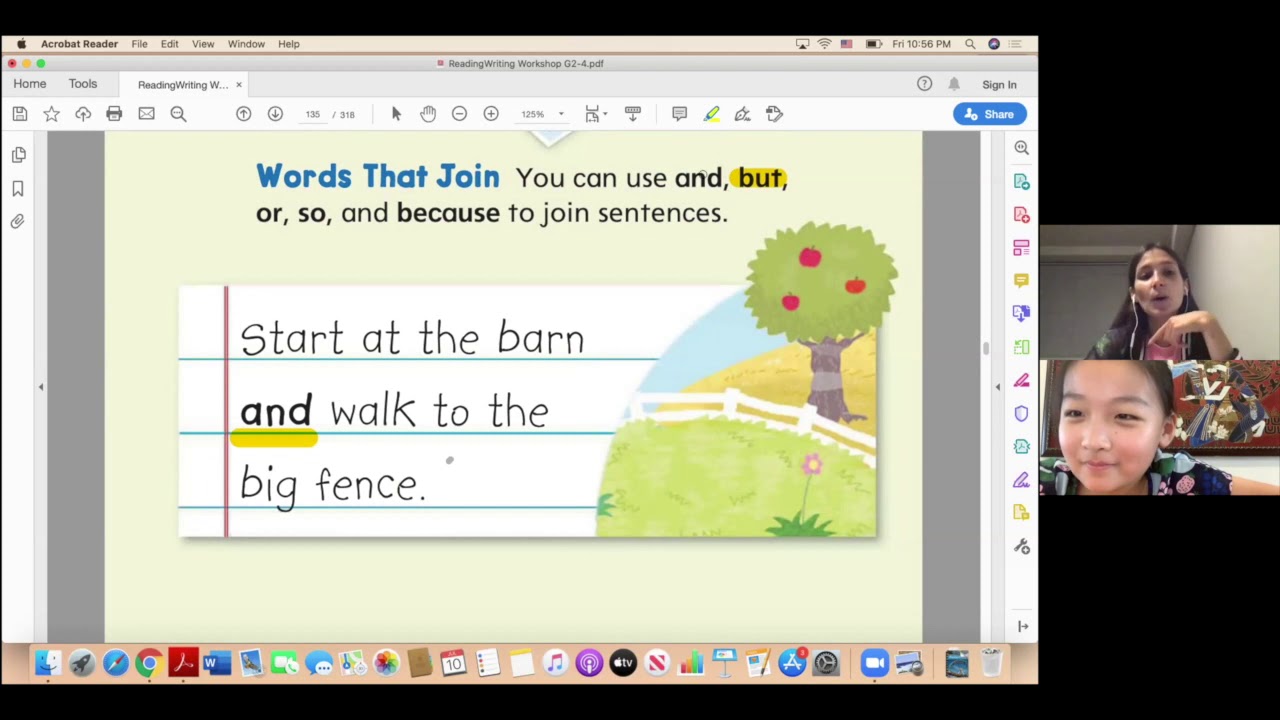Open the Fill and Sign pen tool
The width and height of the screenshot is (1280, 720).
pos(742,114)
